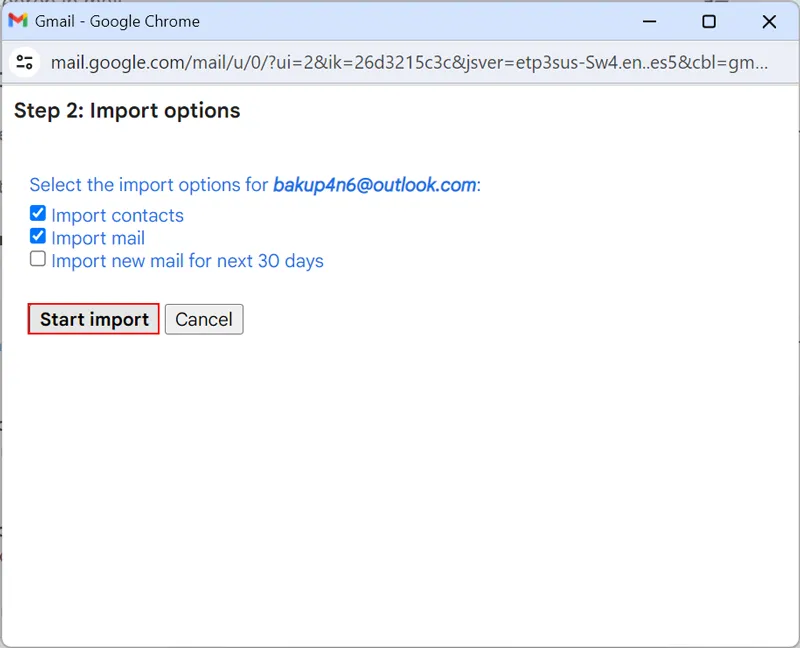Close the Gmail import popup window

pyautogui.click(x=769, y=21)
